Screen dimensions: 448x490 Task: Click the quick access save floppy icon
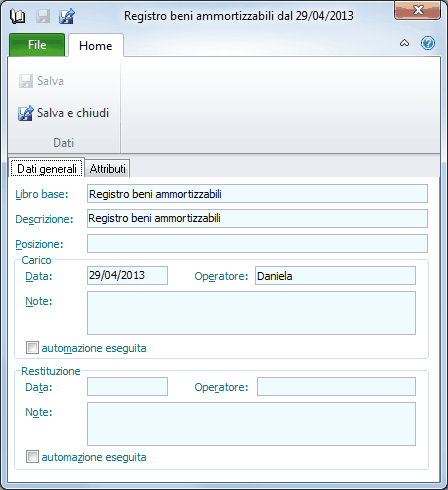43,16
